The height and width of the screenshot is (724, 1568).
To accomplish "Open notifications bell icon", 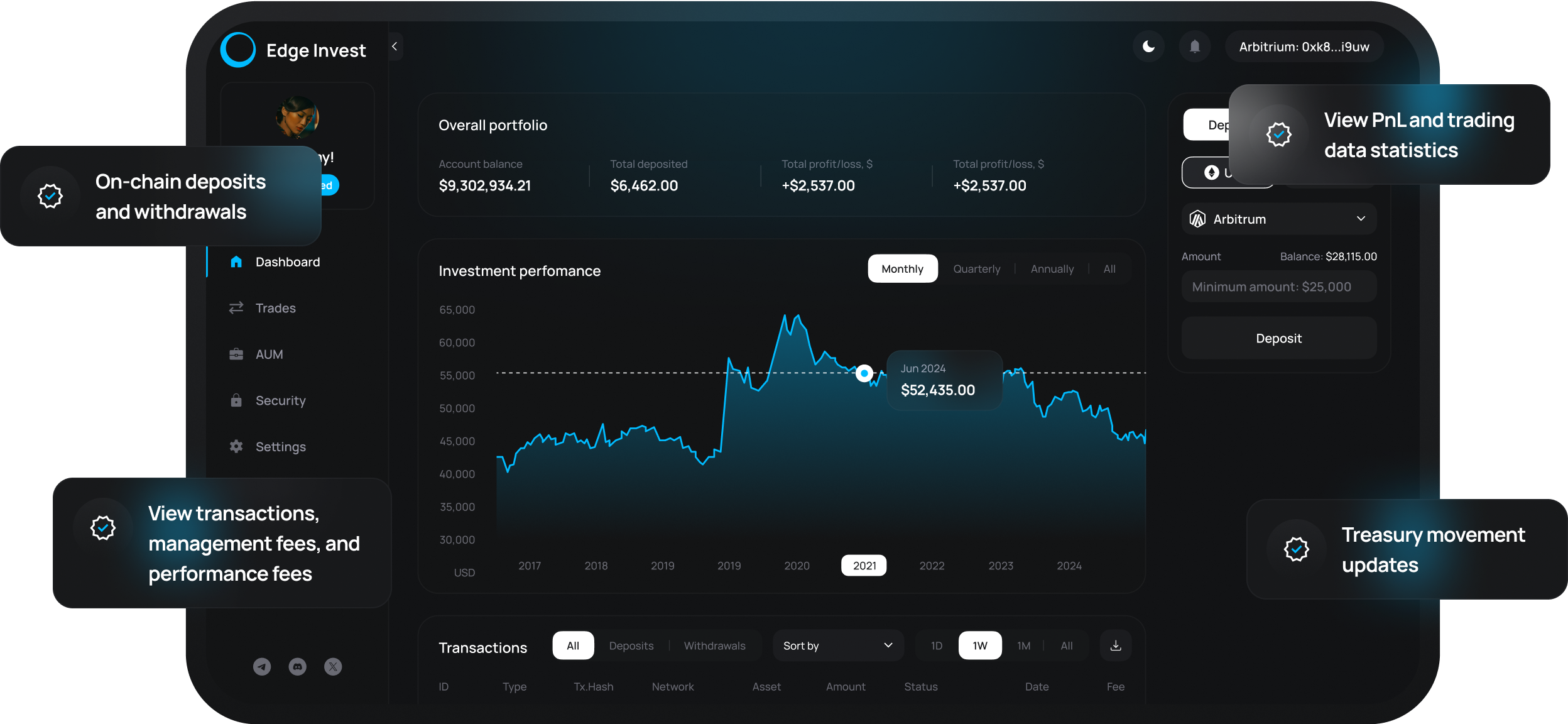I will coord(1194,47).
